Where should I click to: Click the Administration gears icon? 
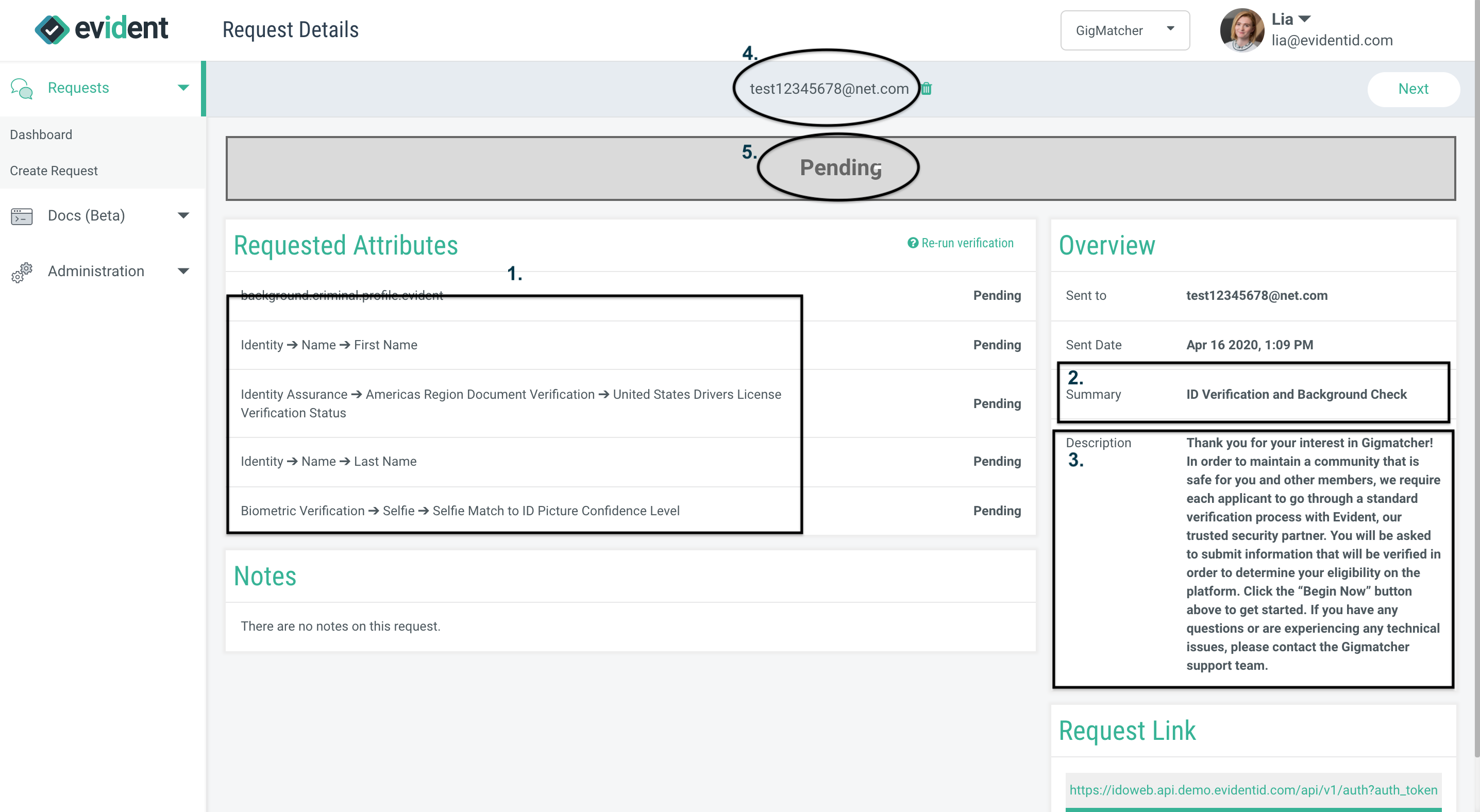(x=21, y=272)
